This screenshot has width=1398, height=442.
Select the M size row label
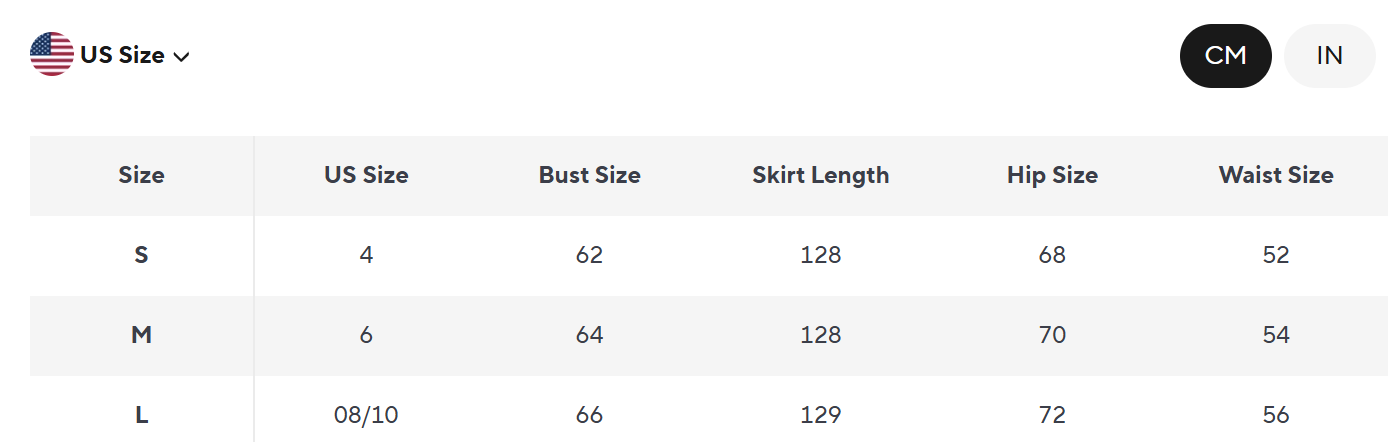pos(141,335)
